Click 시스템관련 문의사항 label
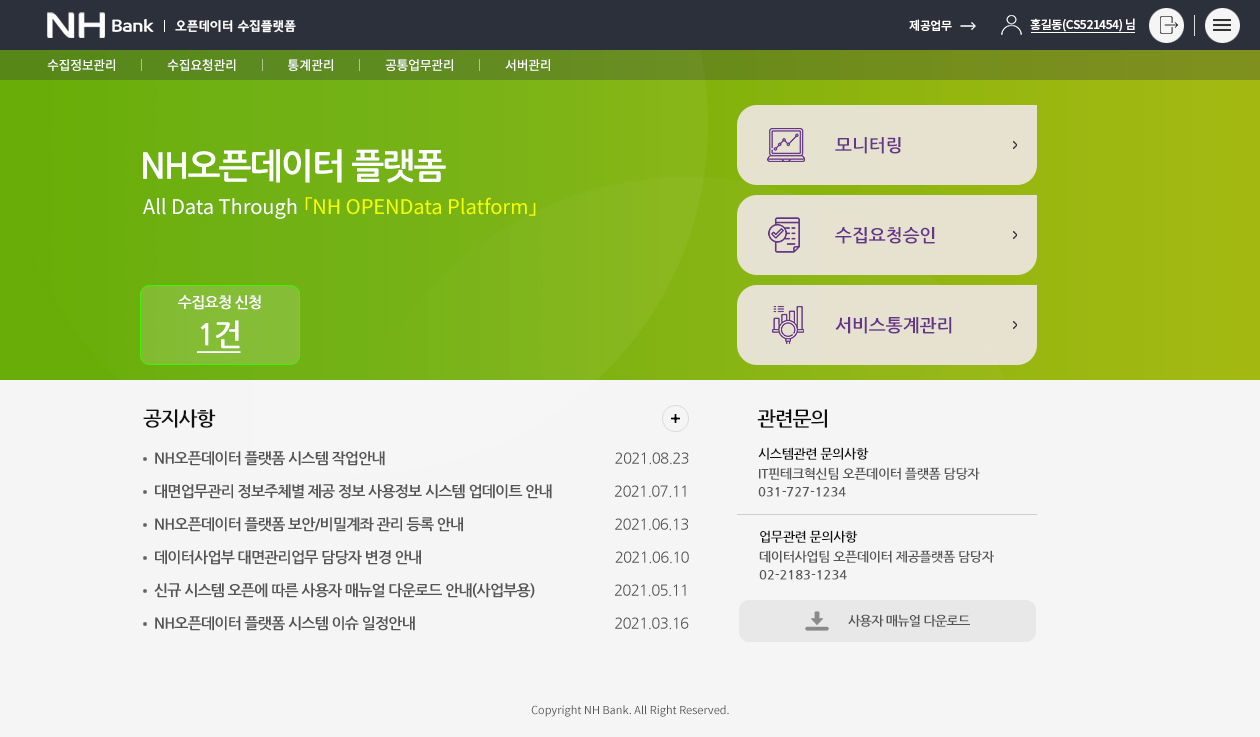Screen dimensions: 1260x737 pyautogui.click(x=813, y=454)
